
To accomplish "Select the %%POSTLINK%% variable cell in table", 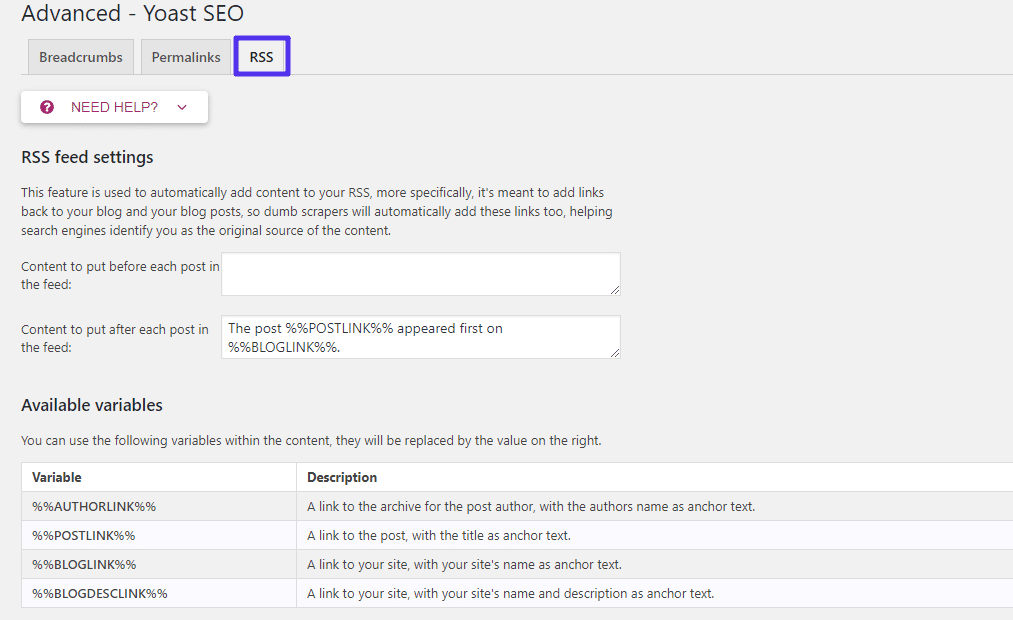I will tap(159, 535).
